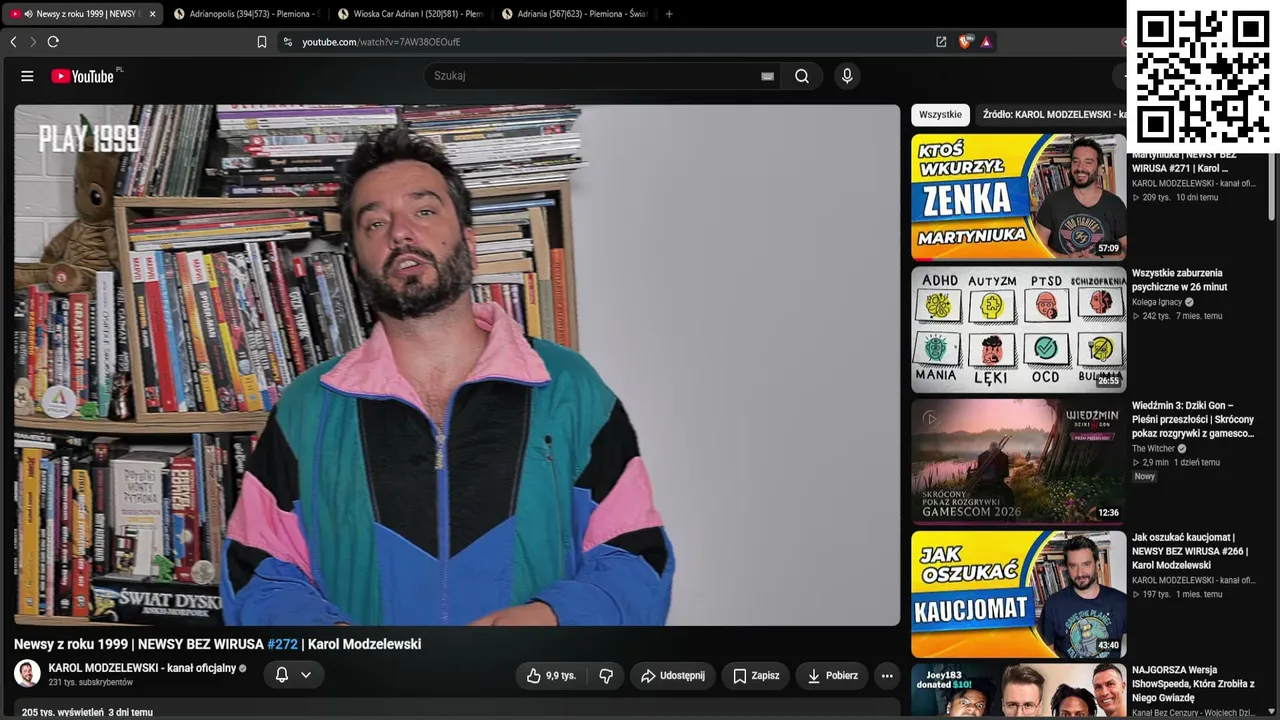
Task: Click the Pobierz download button
Action: [x=832, y=676]
